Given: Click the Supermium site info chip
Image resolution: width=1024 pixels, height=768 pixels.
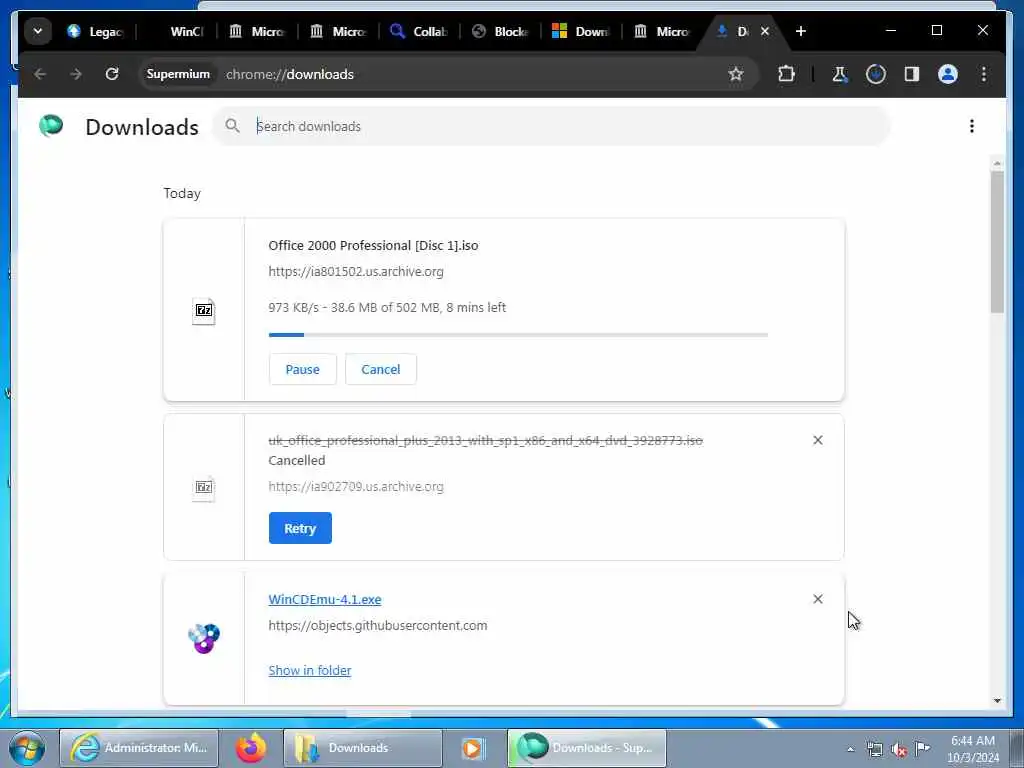Looking at the screenshot, I should click(178, 74).
